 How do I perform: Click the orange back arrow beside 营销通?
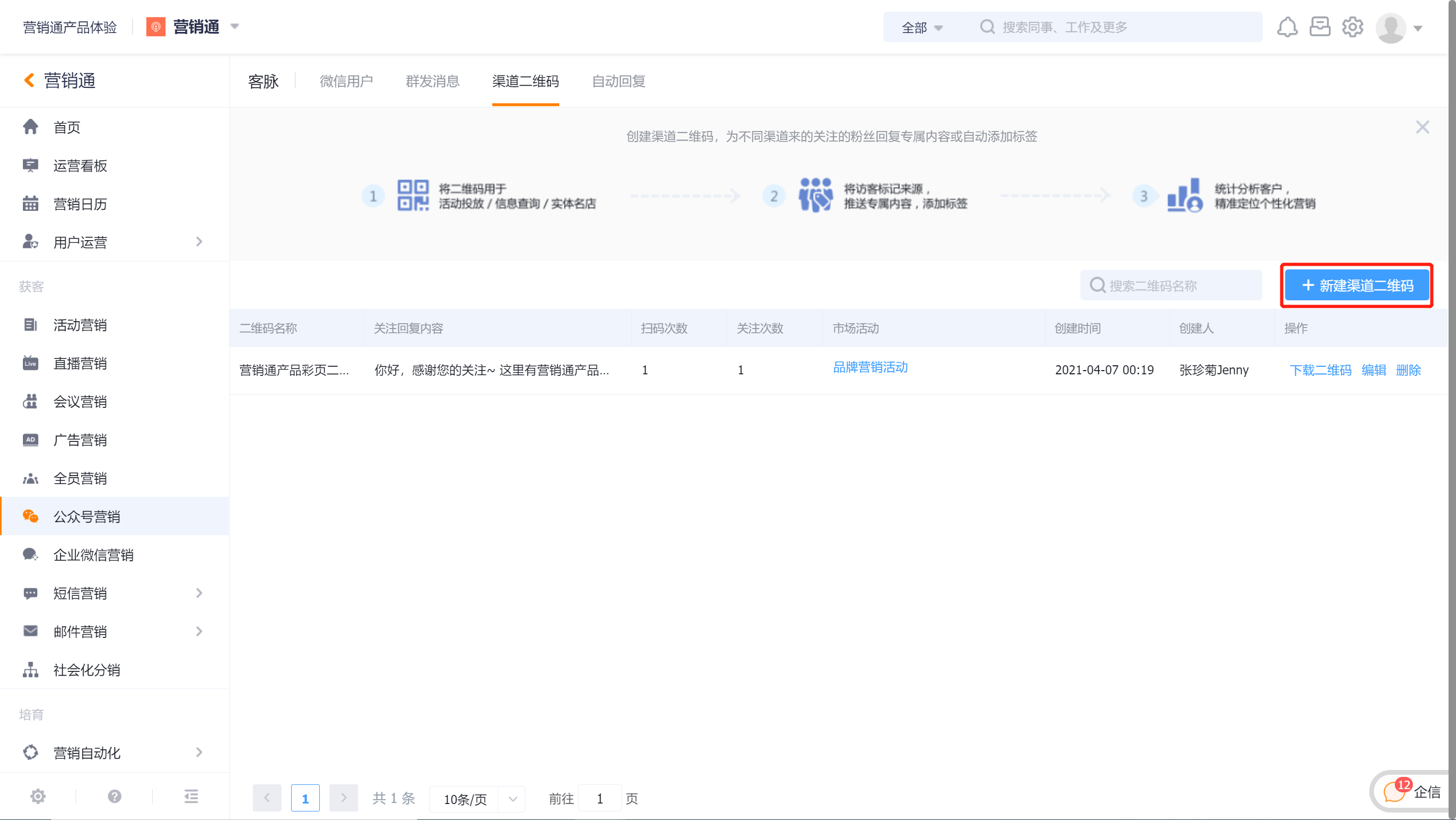pos(29,81)
